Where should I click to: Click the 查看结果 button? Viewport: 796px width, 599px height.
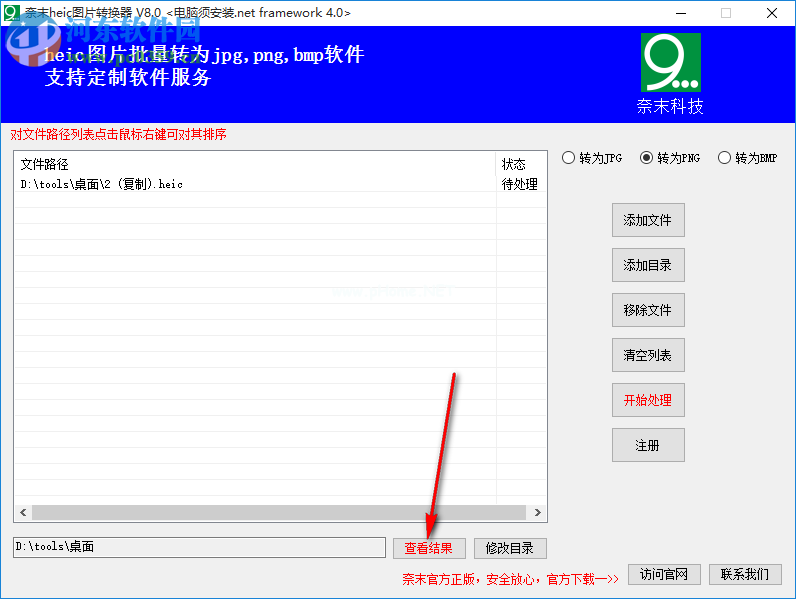pyautogui.click(x=429, y=548)
